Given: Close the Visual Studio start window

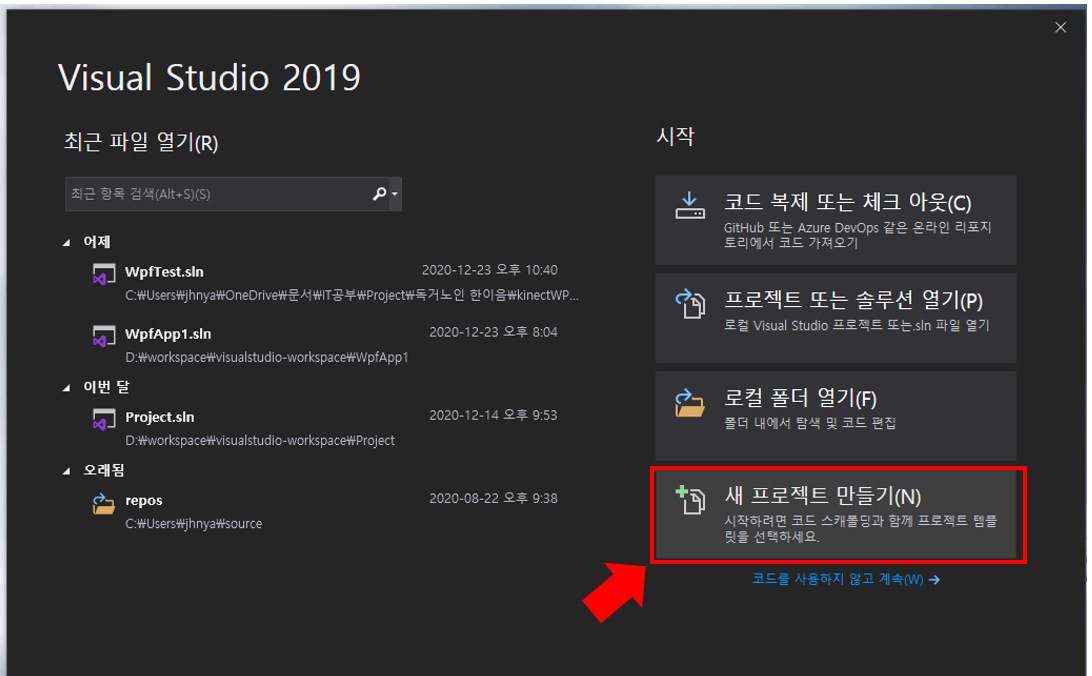Looking at the screenshot, I should 1060,27.
